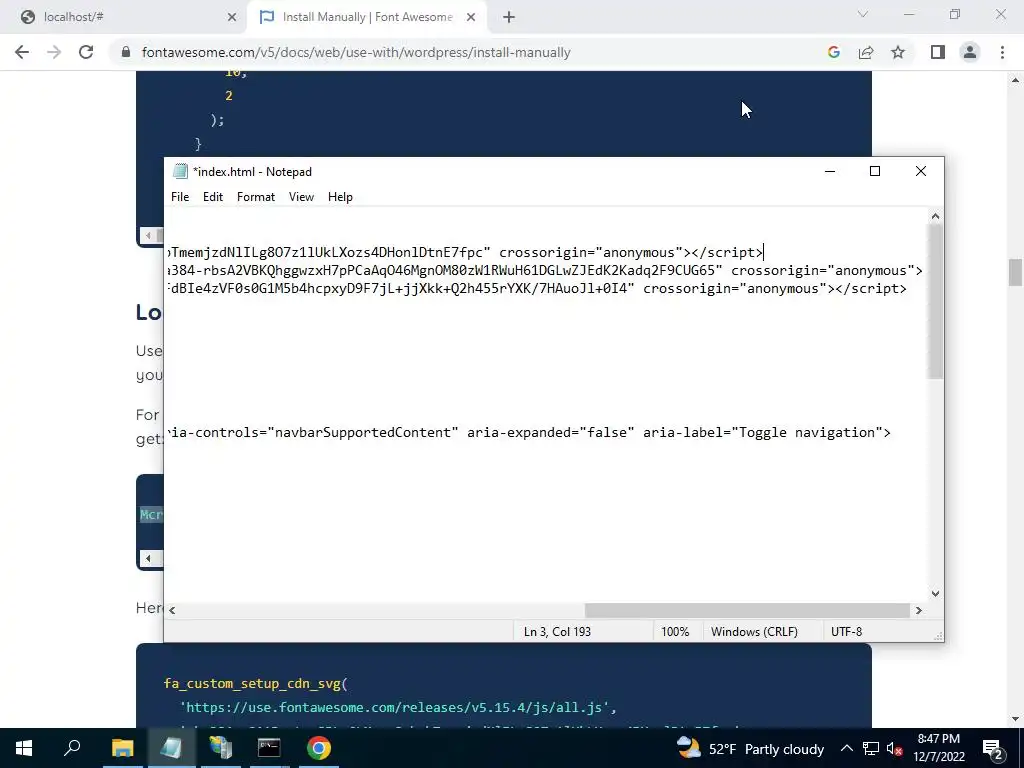Click the fa_custom_setup_cdn_svg( code text

[256, 683]
